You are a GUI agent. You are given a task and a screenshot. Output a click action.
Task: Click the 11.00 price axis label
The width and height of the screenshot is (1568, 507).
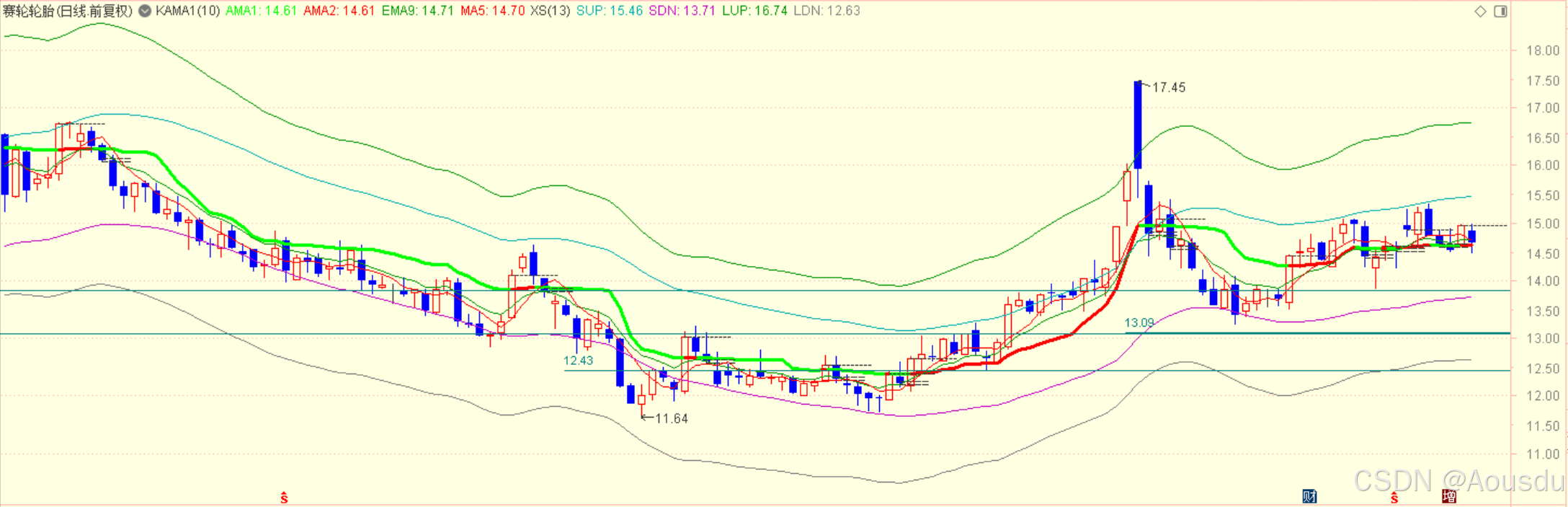pyautogui.click(x=1543, y=454)
